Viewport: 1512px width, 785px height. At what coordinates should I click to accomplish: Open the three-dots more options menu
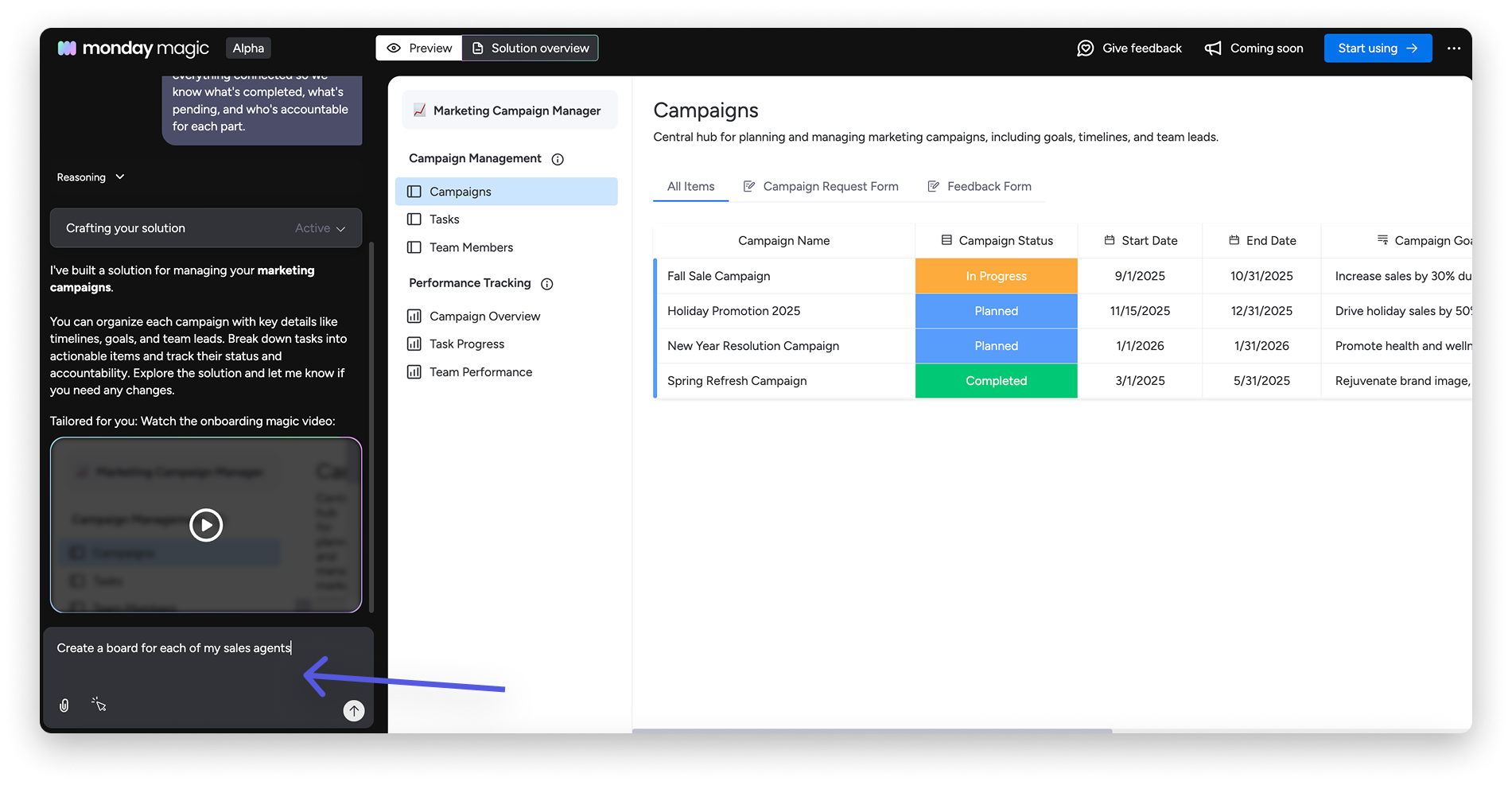1454,49
